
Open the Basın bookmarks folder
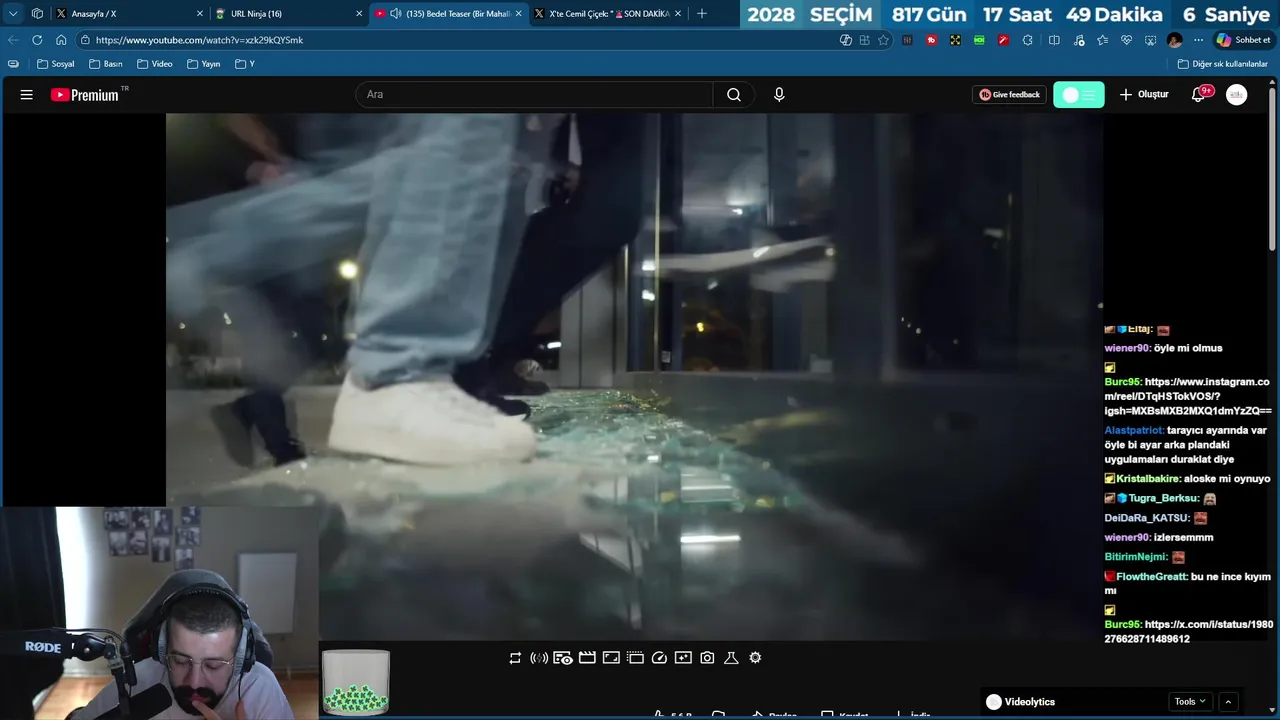point(106,64)
